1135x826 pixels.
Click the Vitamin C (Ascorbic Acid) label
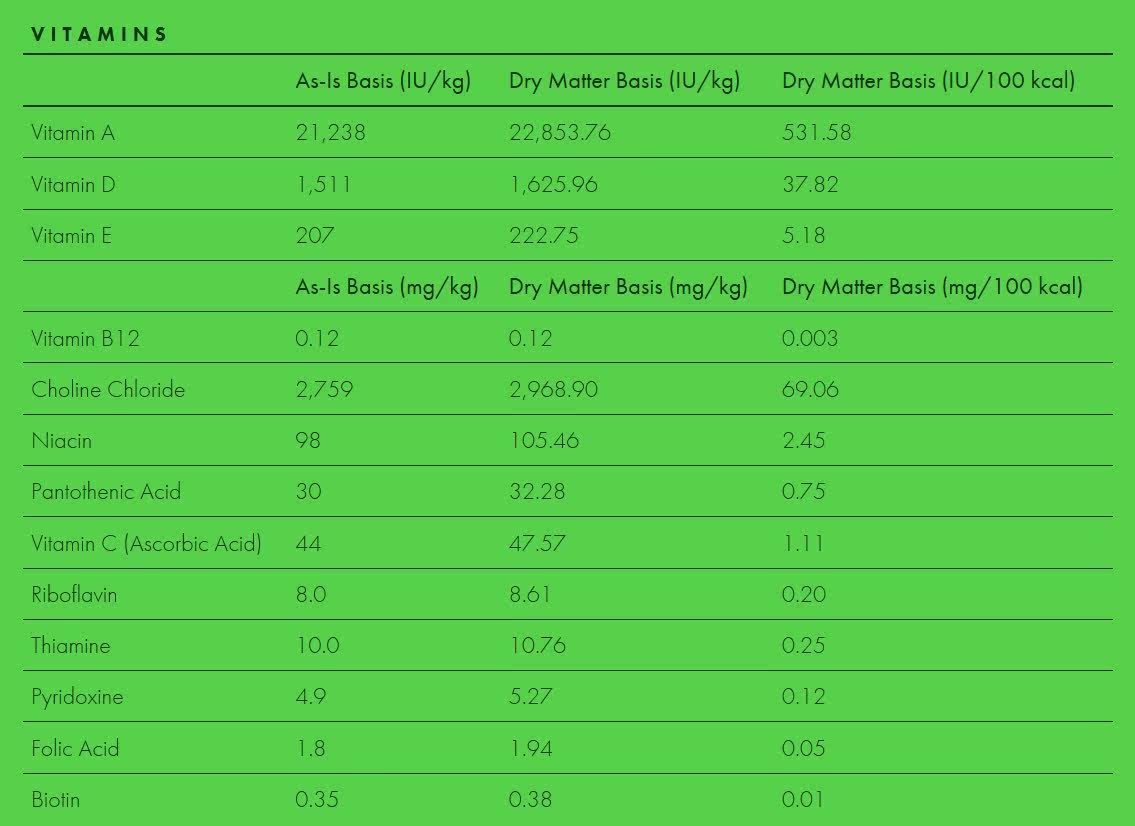pyautogui.click(x=146, y=544)
